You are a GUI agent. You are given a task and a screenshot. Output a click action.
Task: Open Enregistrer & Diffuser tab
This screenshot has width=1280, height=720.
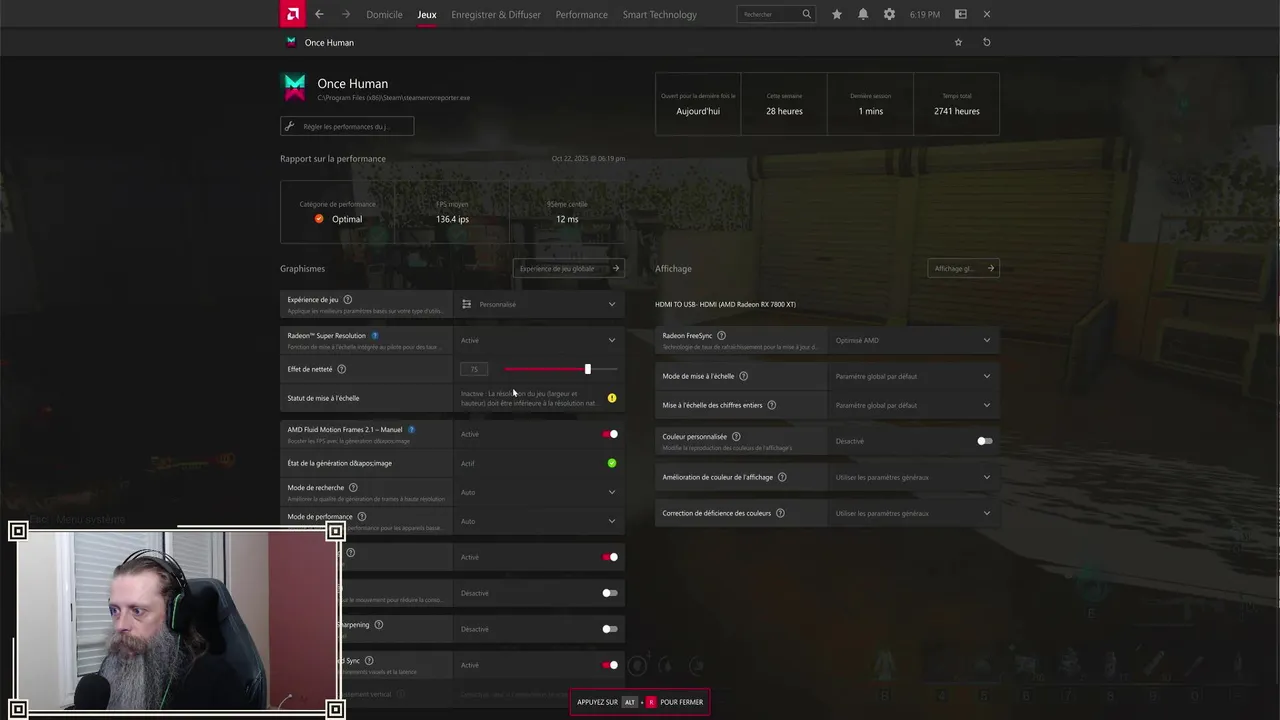pyautogui.click(x=496, y=14)
